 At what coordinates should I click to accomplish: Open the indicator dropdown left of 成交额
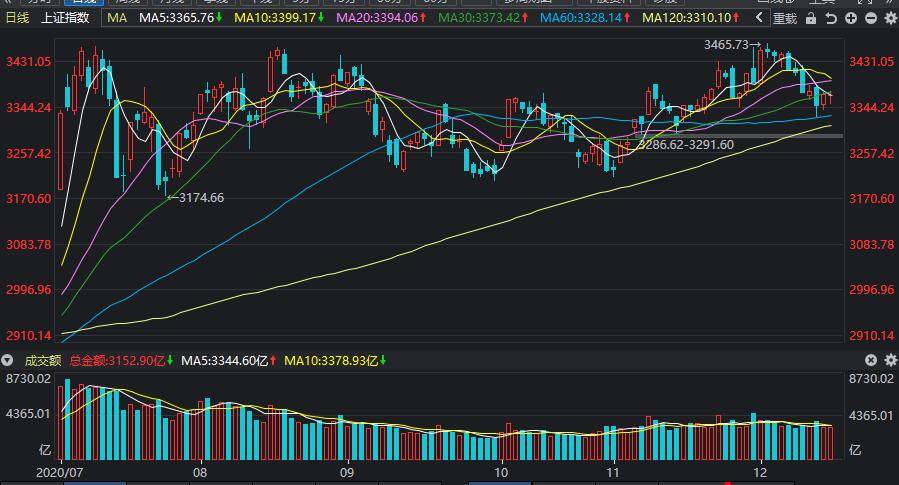point(7,360)
